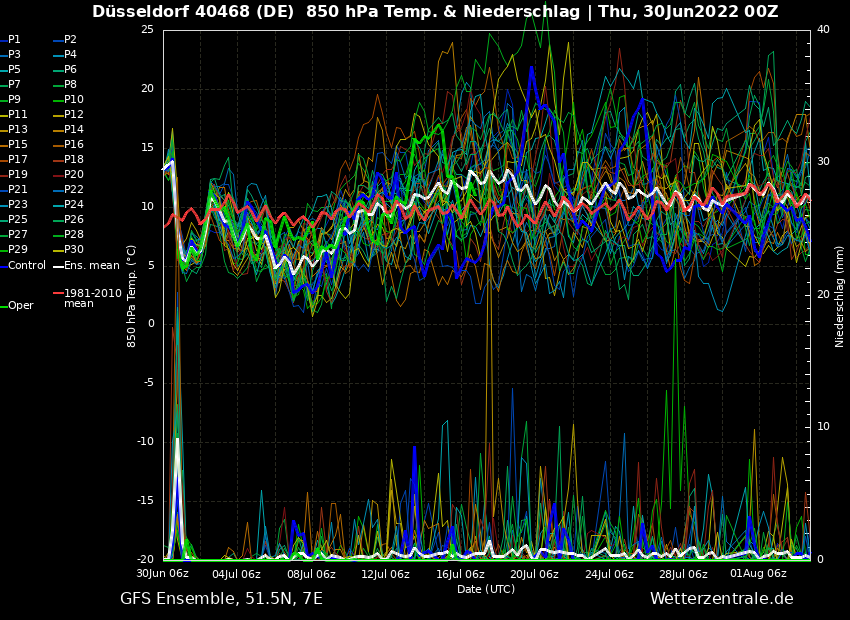
Task: Click the Date (UTC) x-axis label
Action: [x=486, y=590]
